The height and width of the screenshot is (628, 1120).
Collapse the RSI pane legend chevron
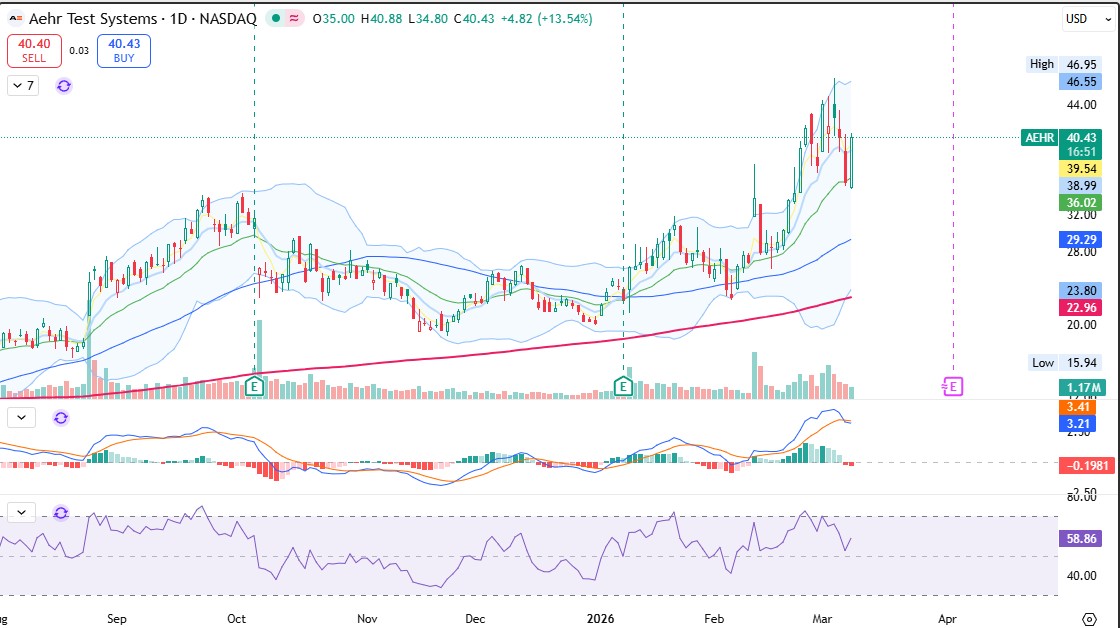point(21,512)
